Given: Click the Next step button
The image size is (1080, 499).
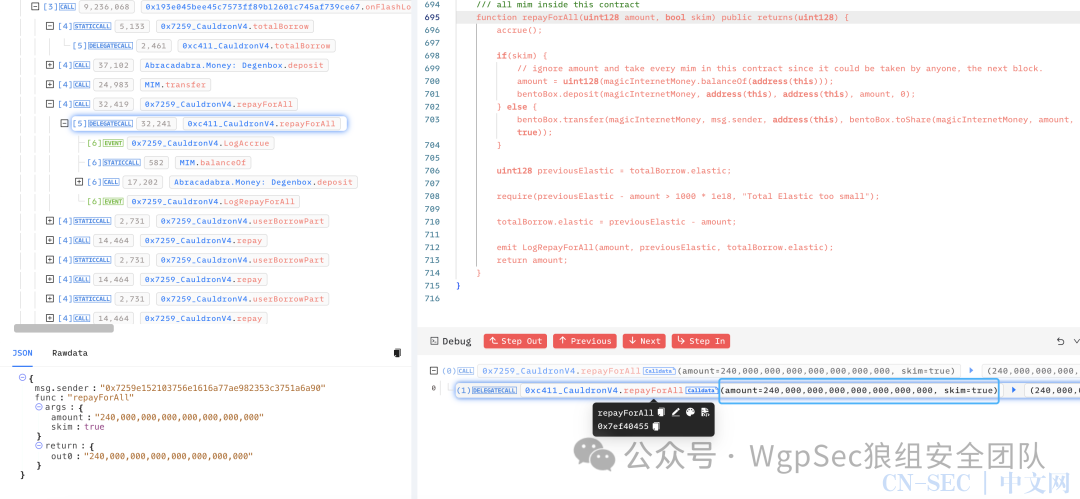Looking at the screenshot, I should point(644,341).
